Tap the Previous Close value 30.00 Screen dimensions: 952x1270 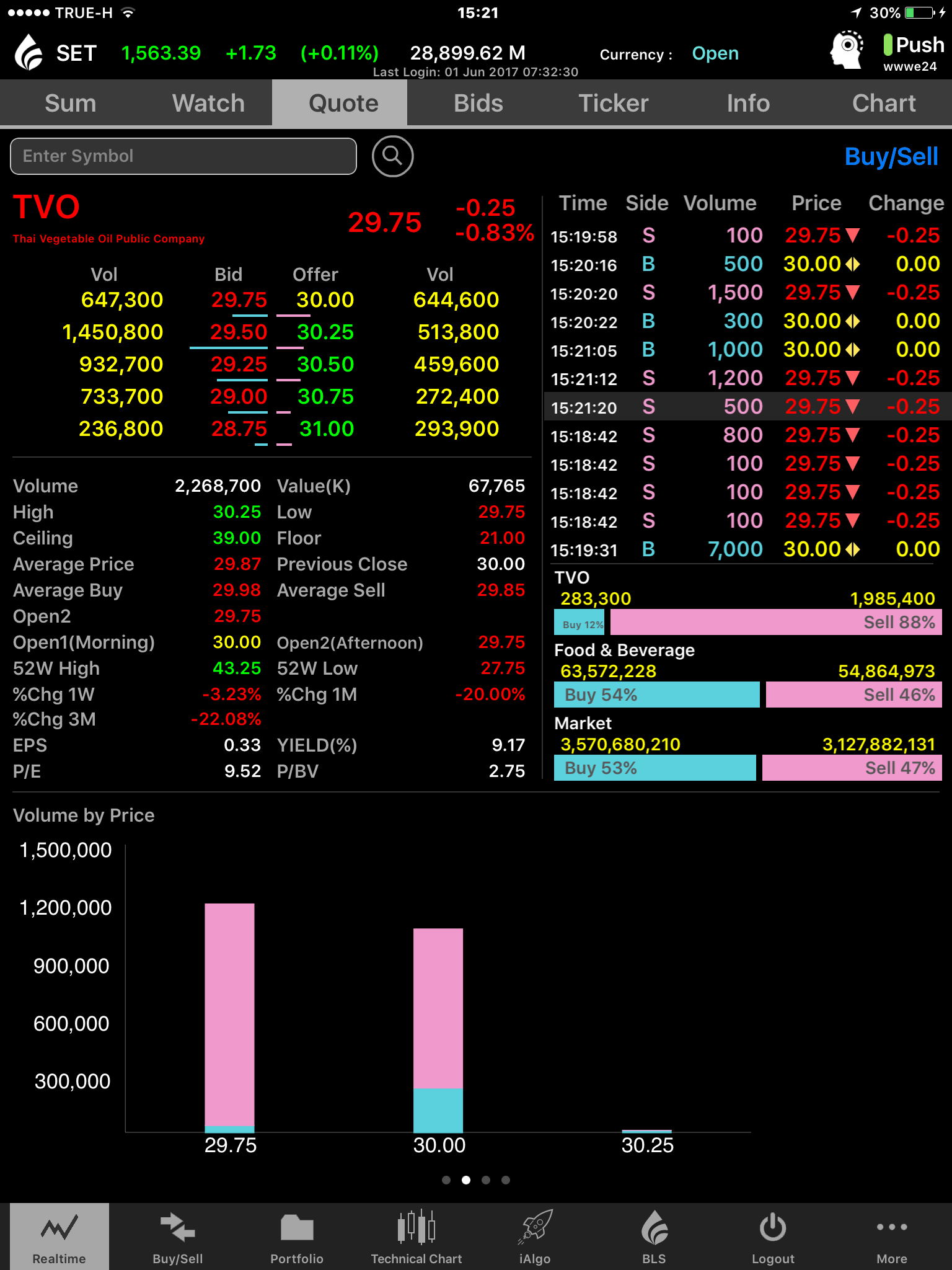point(501,564)
